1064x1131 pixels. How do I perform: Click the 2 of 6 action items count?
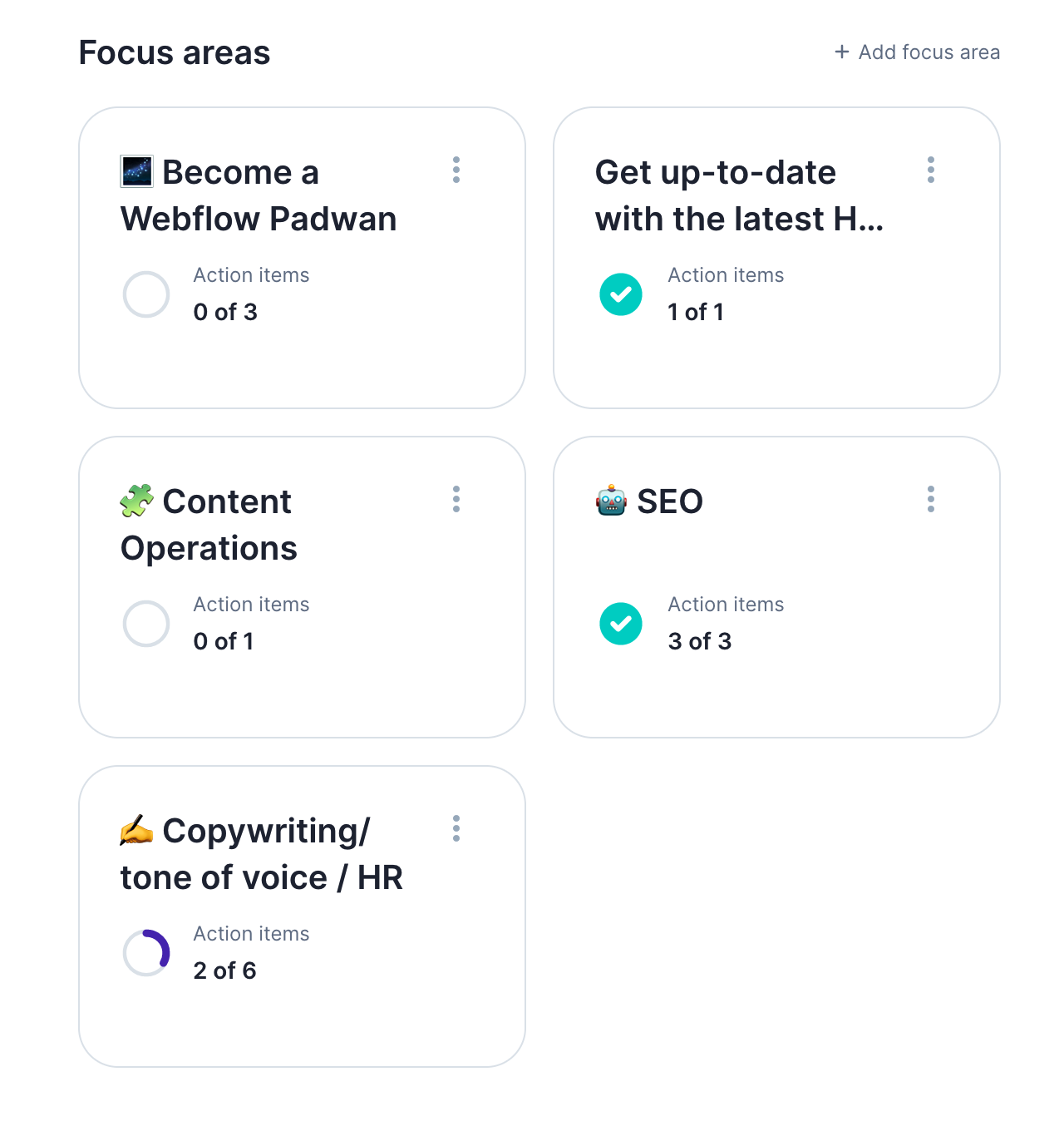click(224, 970)
